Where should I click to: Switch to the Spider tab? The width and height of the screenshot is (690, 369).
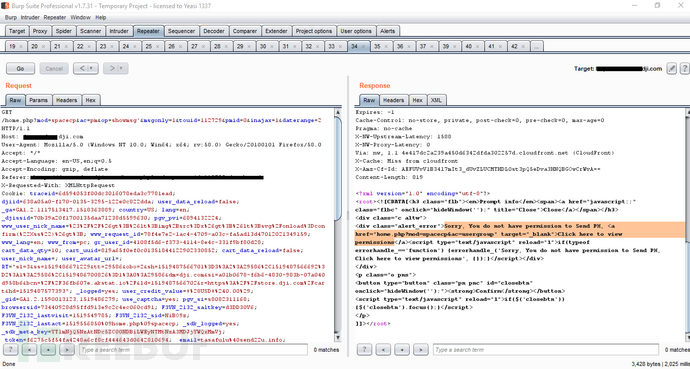click(x=64, y=31)
